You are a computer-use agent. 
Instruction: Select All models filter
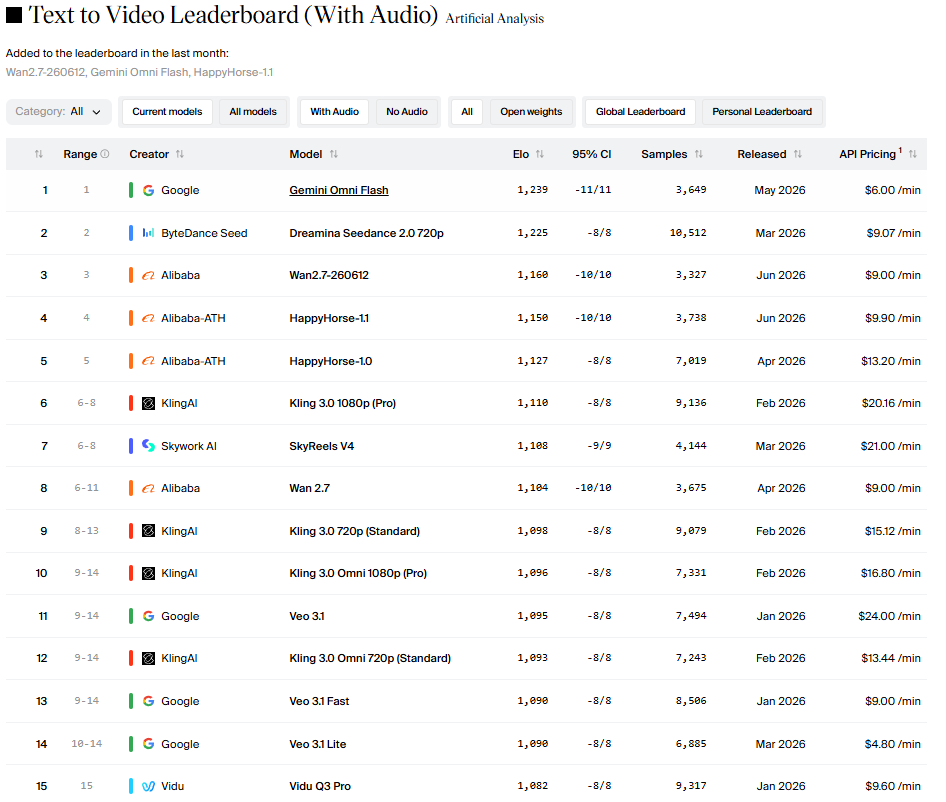[x=253, y=112]
